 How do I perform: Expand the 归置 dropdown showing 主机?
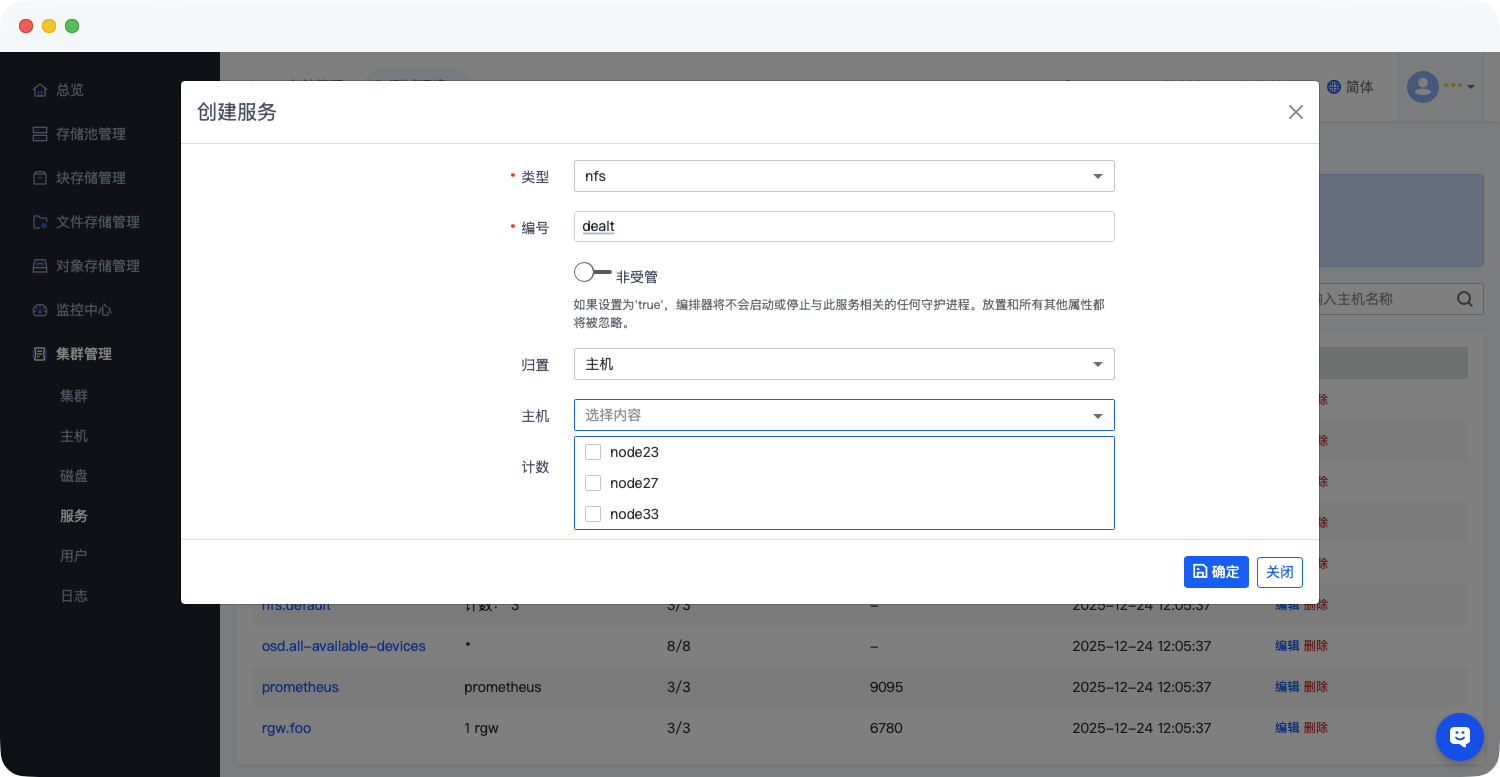point(843,364)
